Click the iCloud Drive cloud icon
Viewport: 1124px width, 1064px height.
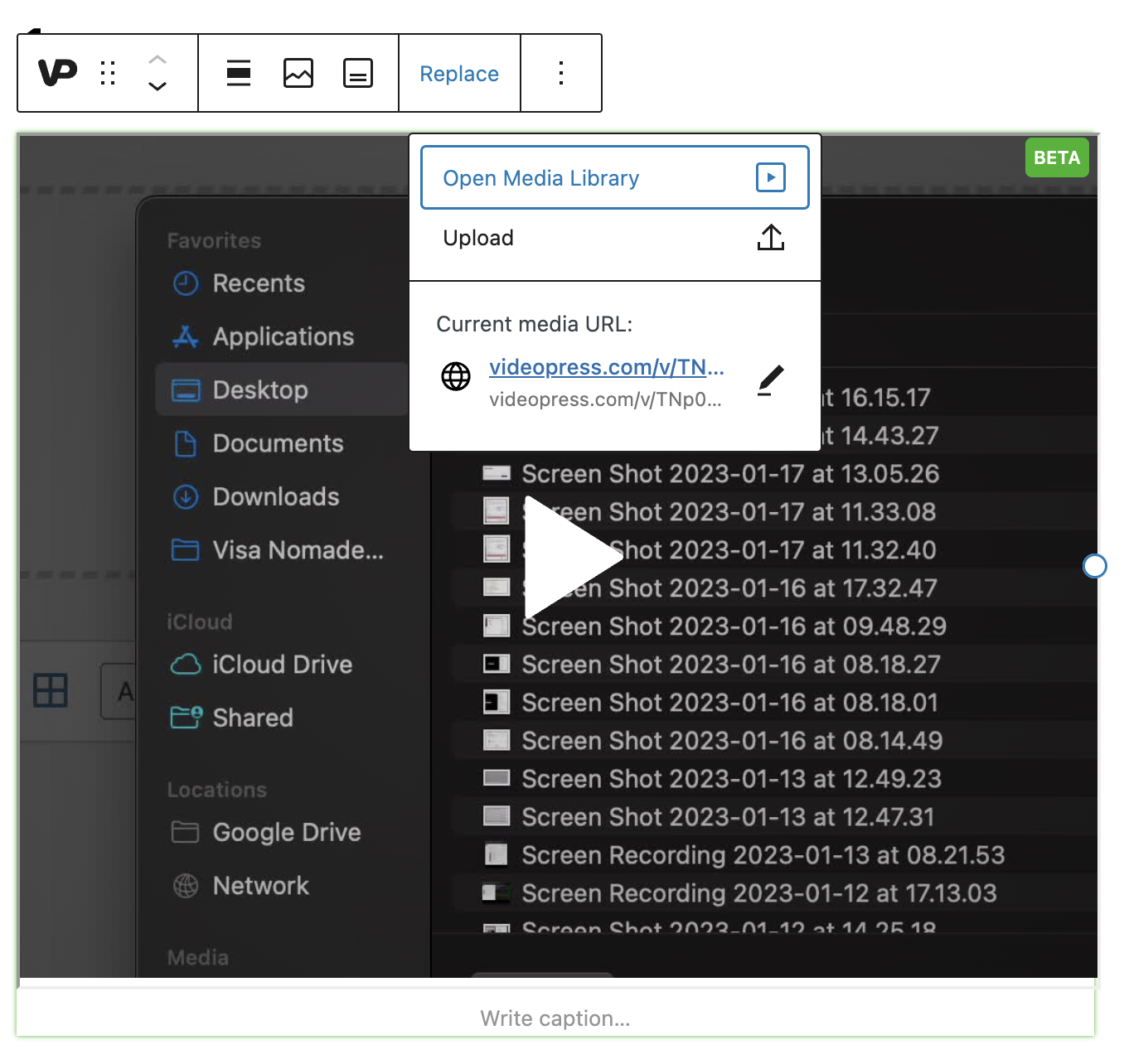click(186, 665)
